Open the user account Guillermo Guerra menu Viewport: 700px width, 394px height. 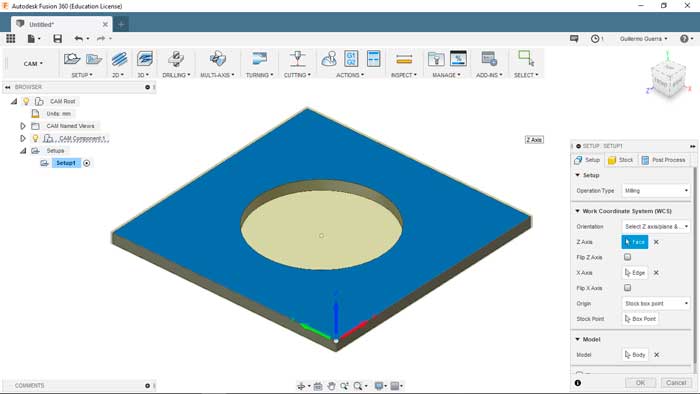click(x=643, y=39)
